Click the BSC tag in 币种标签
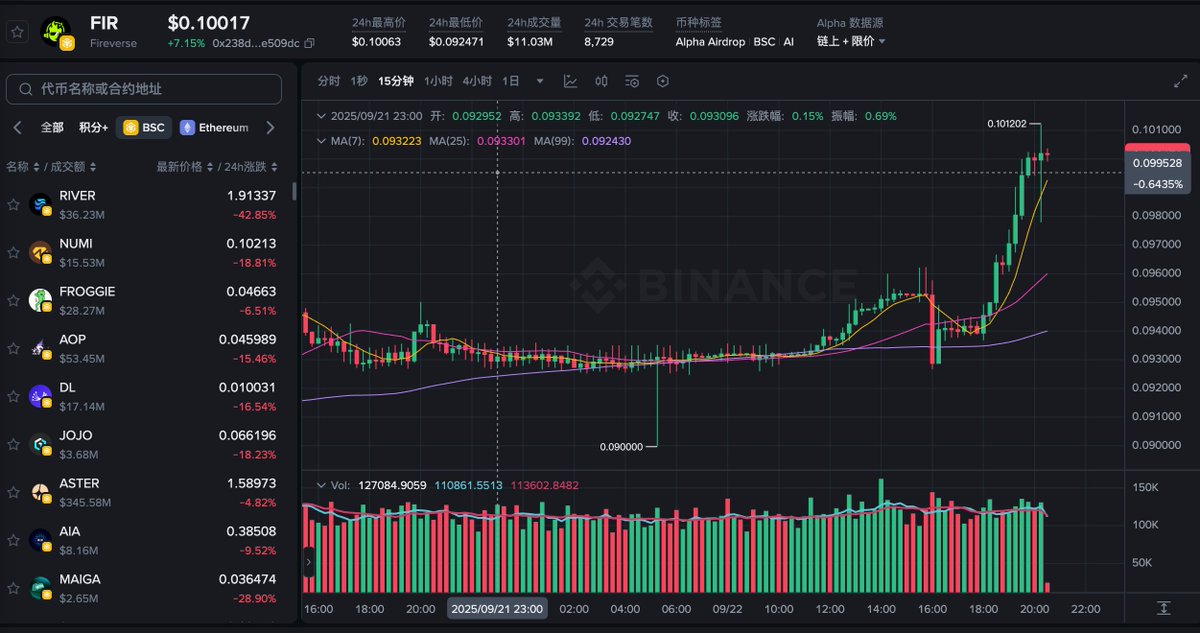 pos(764,42)
